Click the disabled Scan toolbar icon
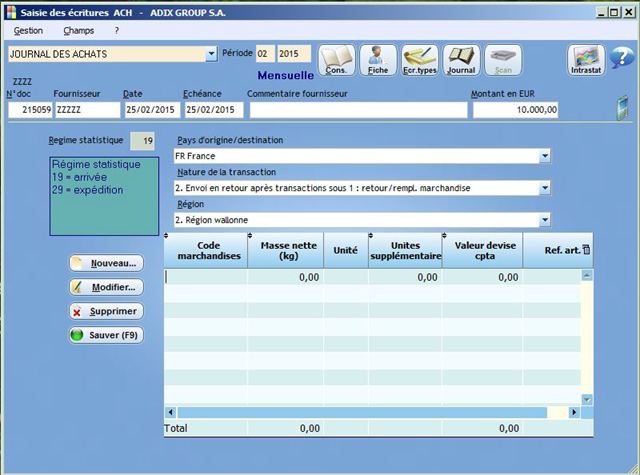Image resolution: width=640 pixels, height=475 pixels. 503,60
